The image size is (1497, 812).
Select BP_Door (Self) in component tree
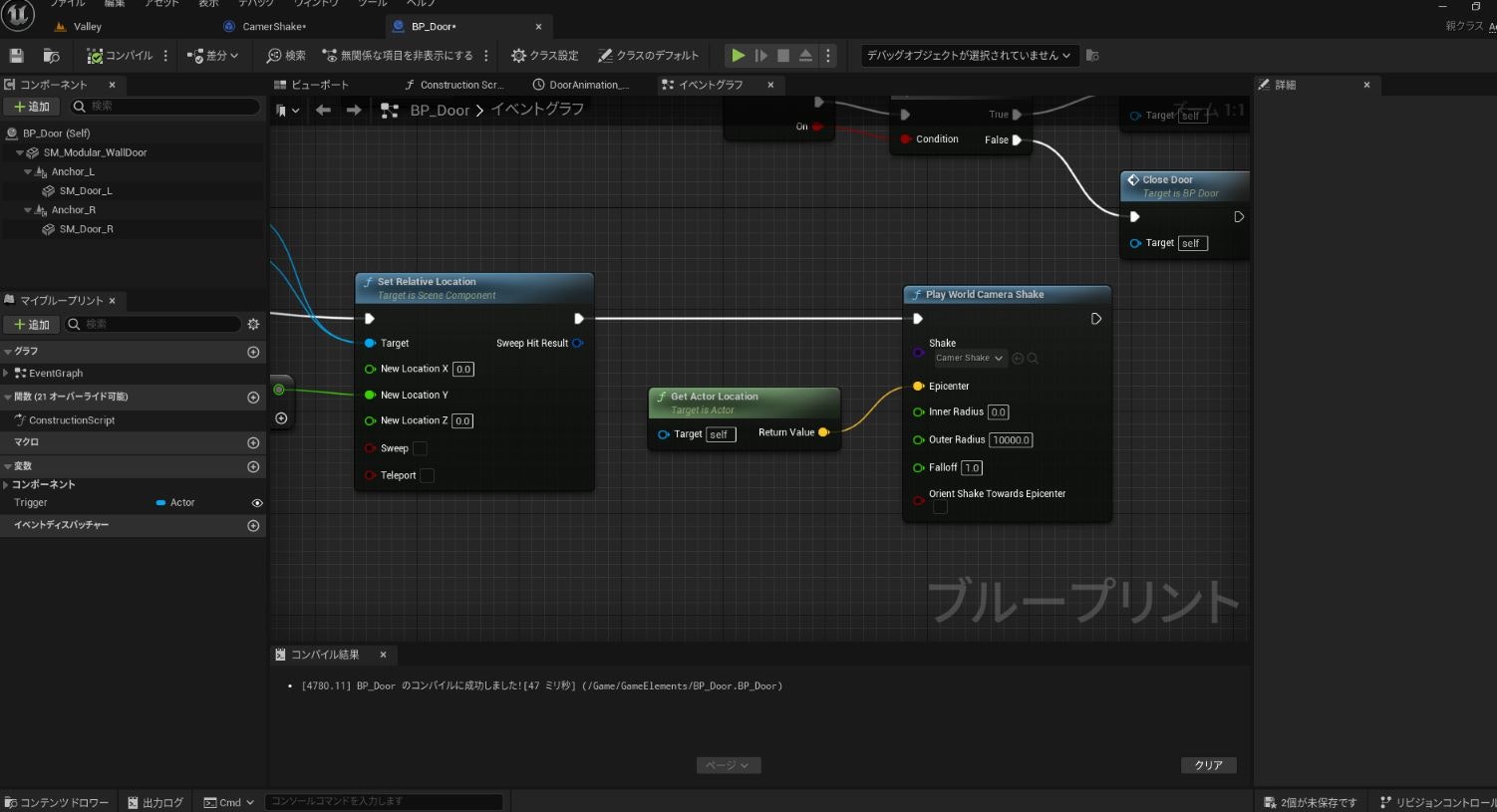(x=57, y=134)
